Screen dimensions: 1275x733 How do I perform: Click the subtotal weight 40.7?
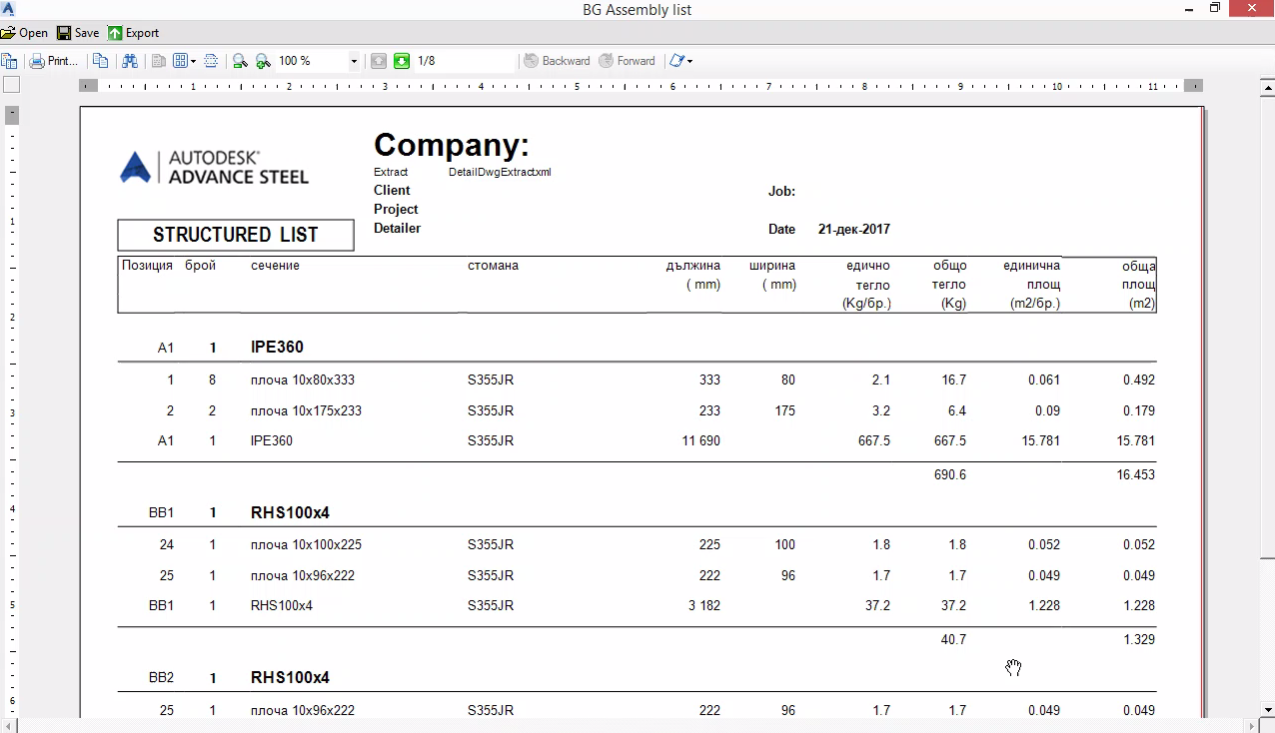point(954,640)
